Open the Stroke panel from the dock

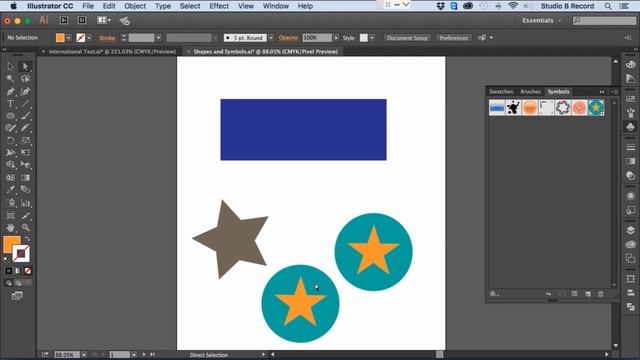[630, 147]
